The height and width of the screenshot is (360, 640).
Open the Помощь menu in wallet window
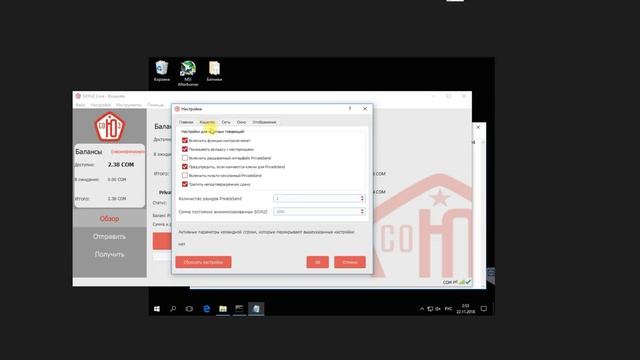click(155, 105)
